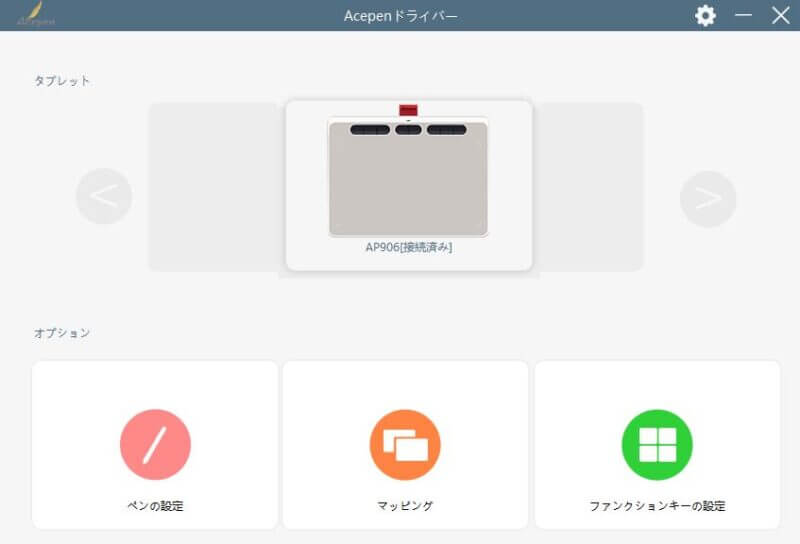Click the middle express key group on tablet
Image resolution: width=800 pixels, height=544 pixels.
point(408,129)
